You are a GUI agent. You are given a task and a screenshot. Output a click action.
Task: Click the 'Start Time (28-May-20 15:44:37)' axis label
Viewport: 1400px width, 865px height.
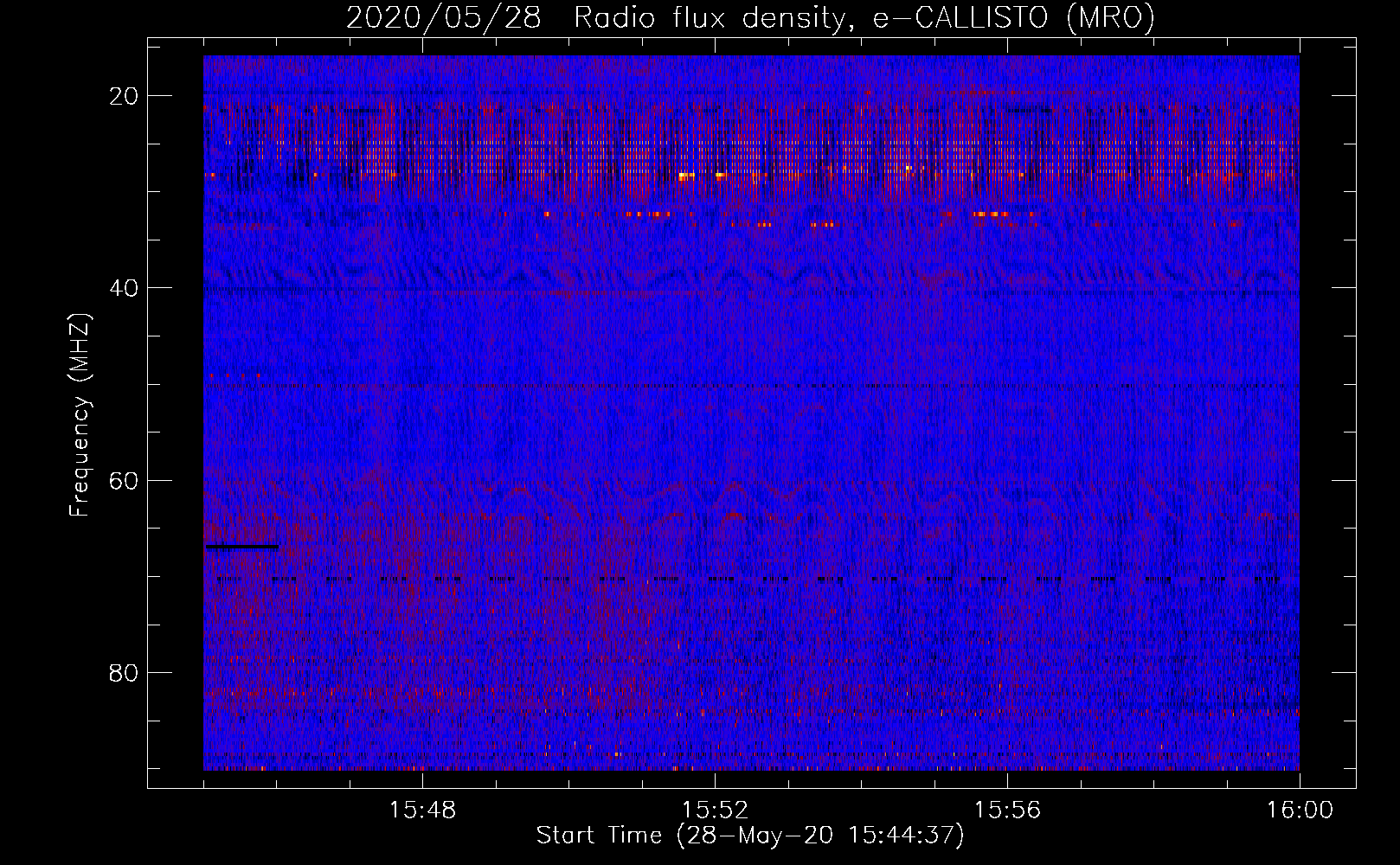749,836
